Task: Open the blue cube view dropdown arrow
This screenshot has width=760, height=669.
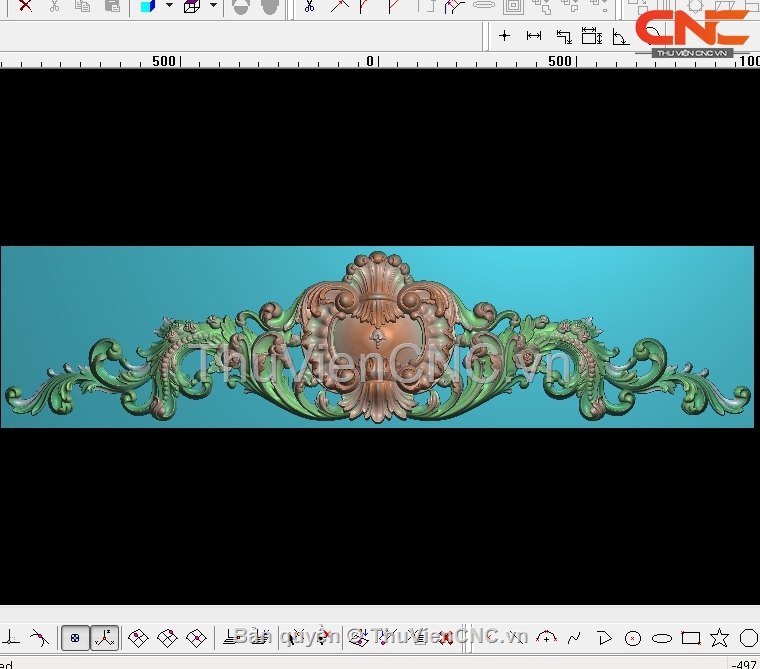Action: (x=169, y=6)
